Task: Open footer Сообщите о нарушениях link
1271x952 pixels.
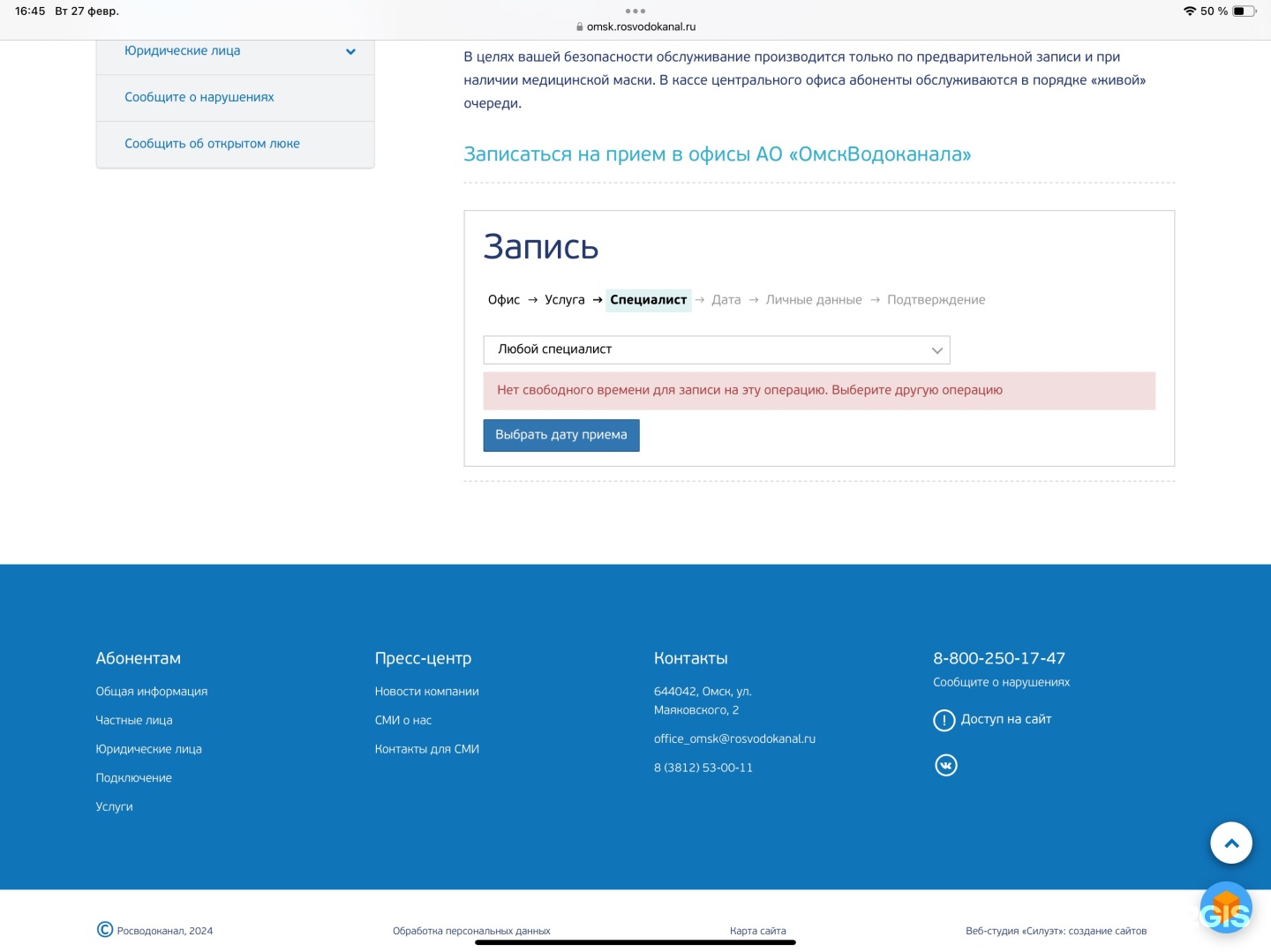Action: (1002, 683)
